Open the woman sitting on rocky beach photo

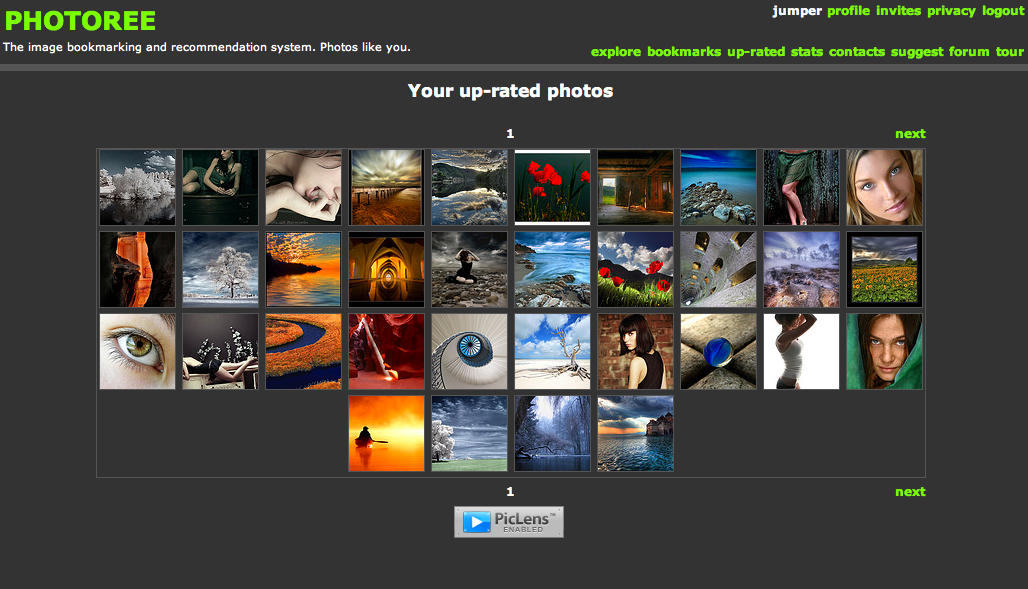coord(469,270)
